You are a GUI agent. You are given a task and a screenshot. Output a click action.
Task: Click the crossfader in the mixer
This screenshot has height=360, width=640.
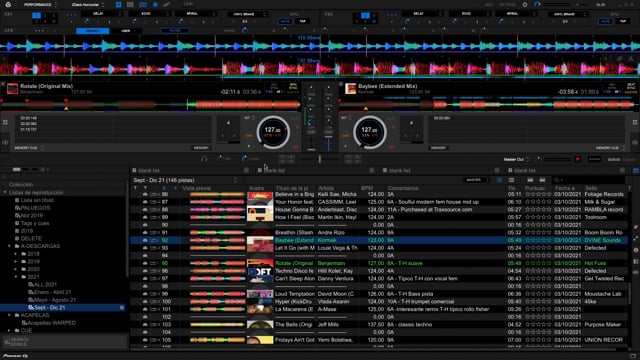point(320,159)
